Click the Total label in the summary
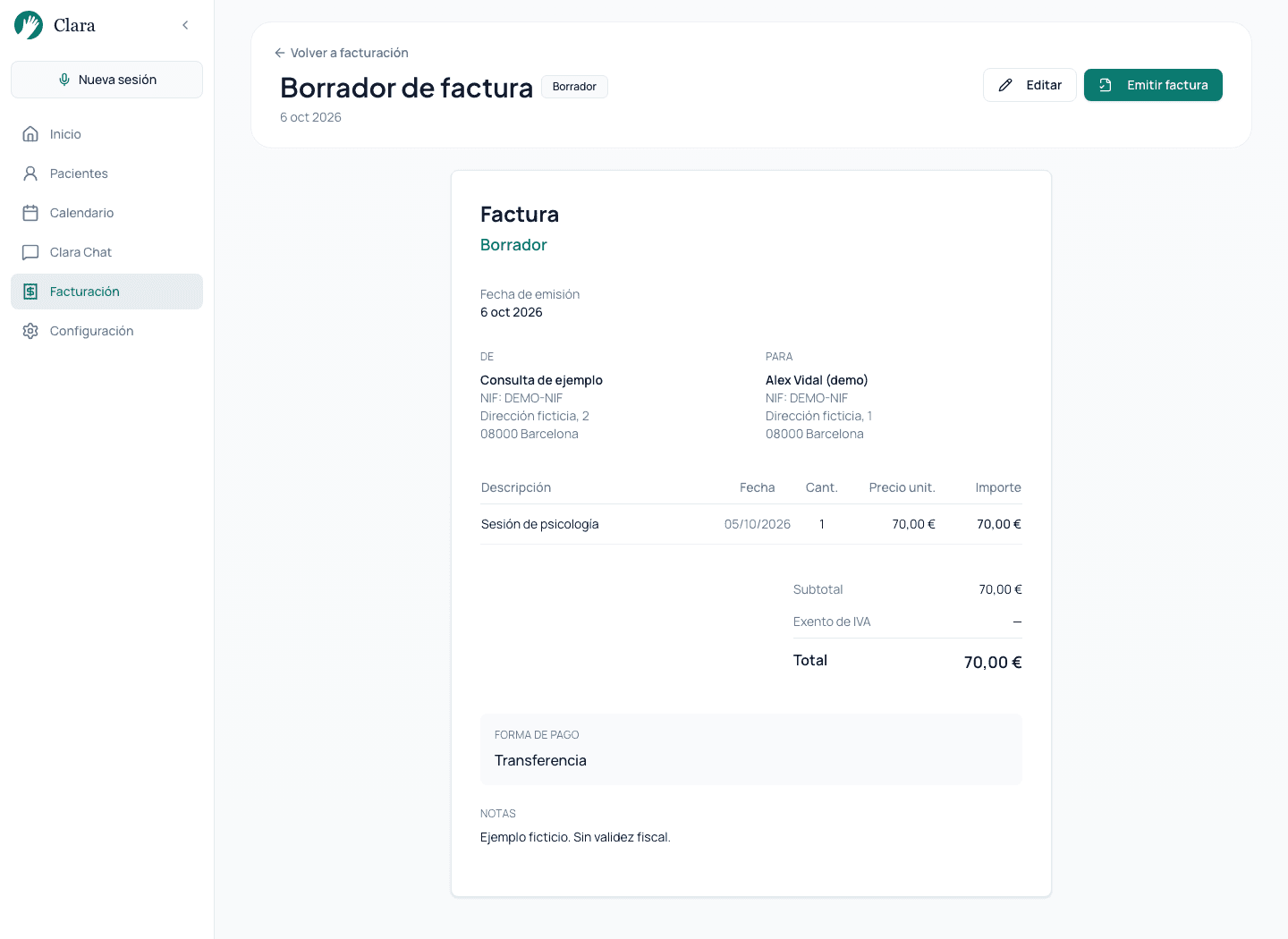The height and width of the screenshot is (939, 1288). click(x=810, y=660)
